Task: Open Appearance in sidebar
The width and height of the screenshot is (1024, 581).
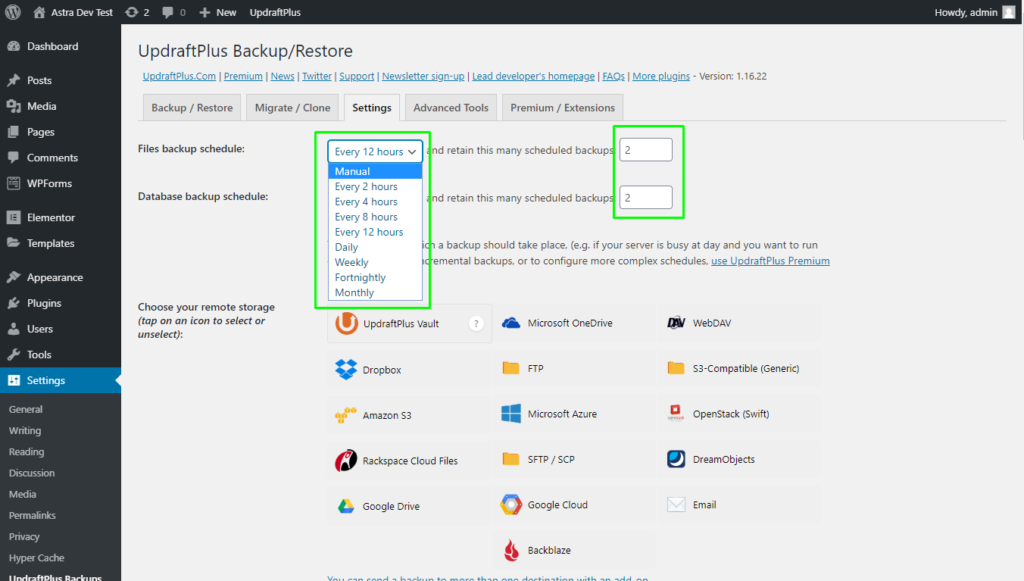Action: [x=55, y=277]
